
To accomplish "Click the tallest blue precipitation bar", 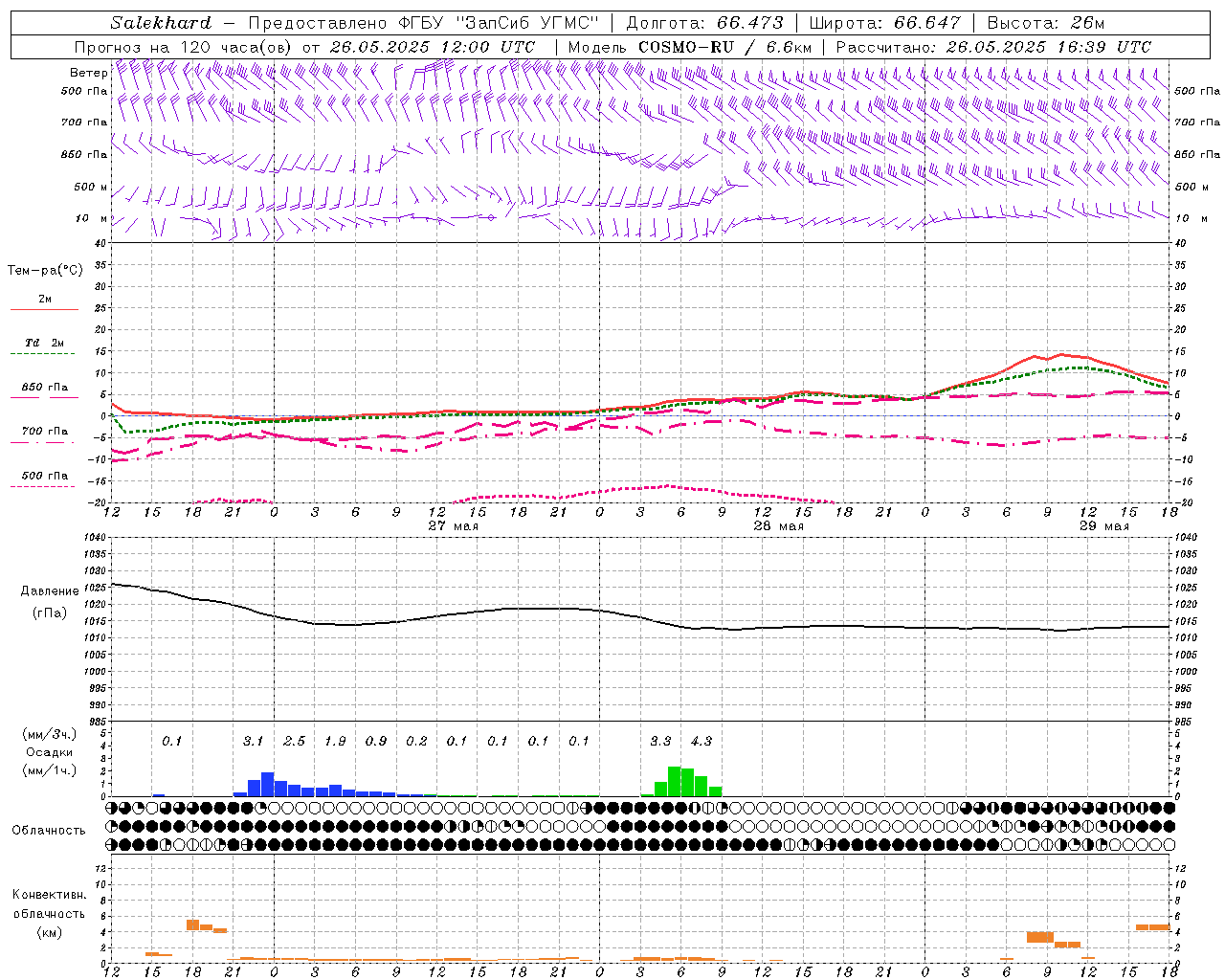I will click(268, 784).
